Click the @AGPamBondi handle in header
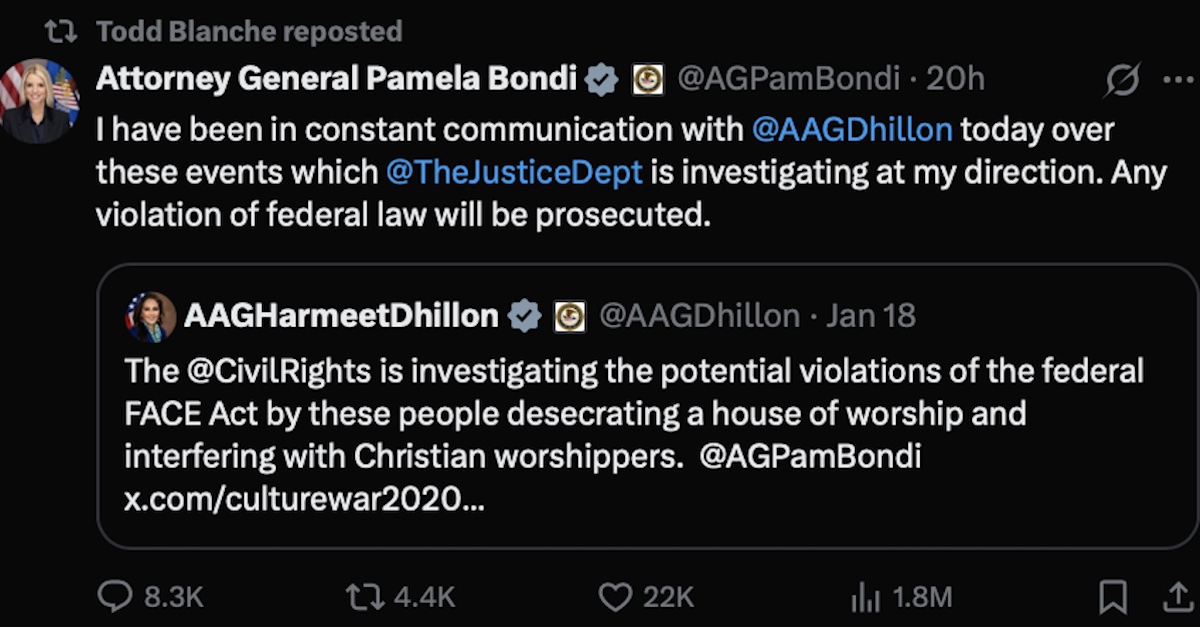This screenshot has width=1200, height=627. (x=788, y=80)
